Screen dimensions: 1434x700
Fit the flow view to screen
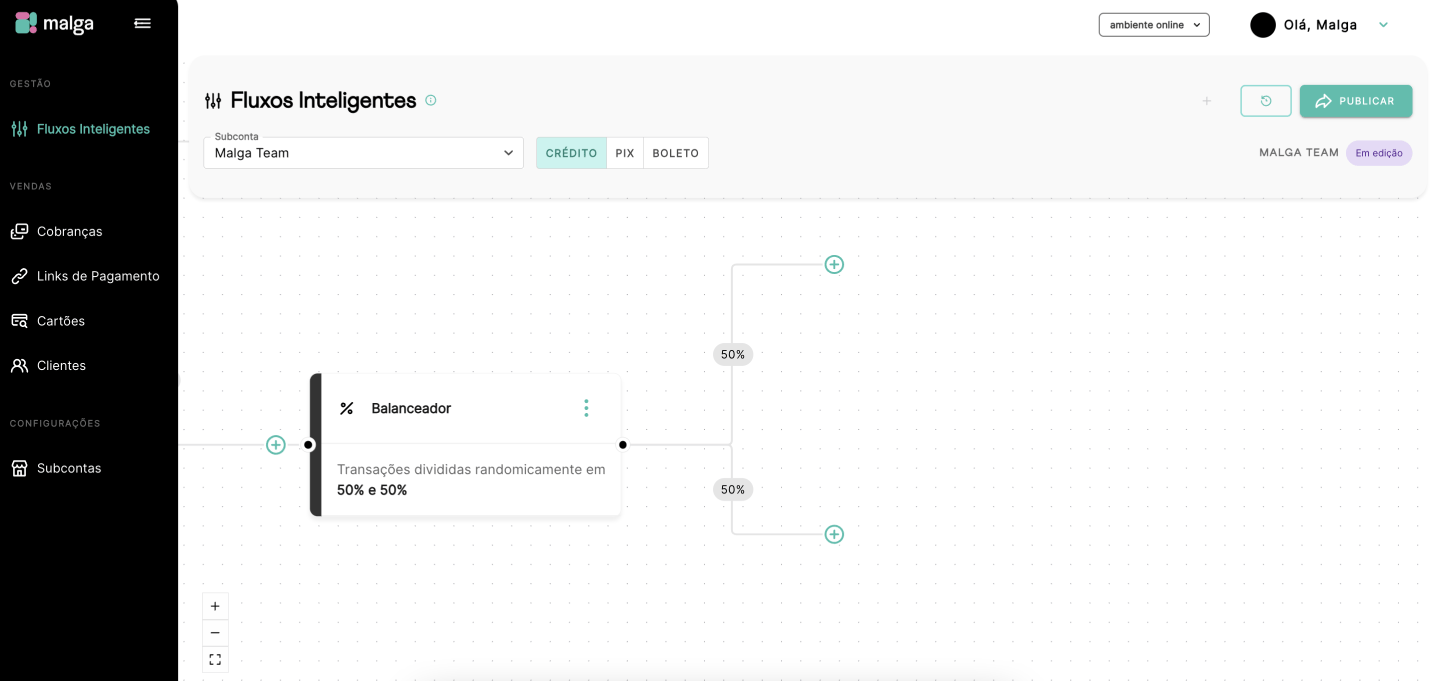[215, 660]
